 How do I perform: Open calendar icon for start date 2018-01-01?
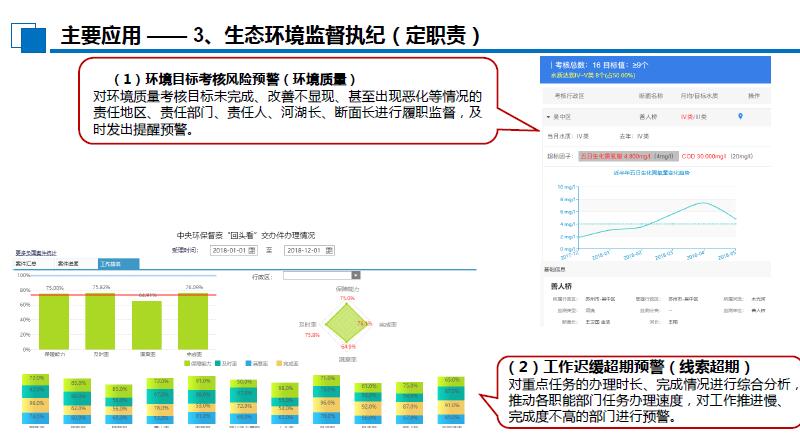coord(252,249)
